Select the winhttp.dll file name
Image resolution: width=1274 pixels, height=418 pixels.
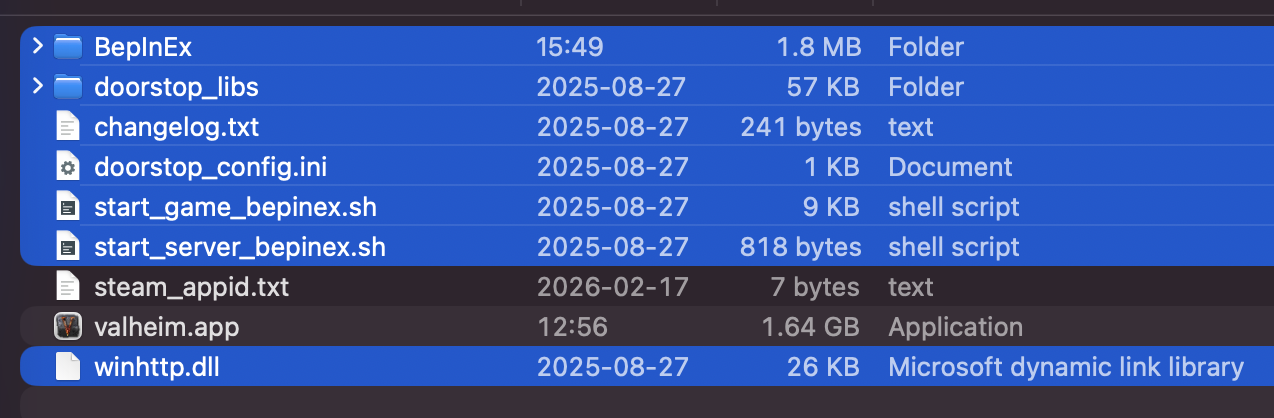(x=156, y=367)
